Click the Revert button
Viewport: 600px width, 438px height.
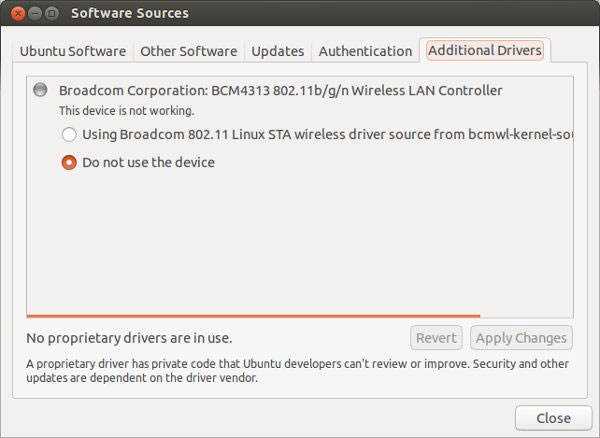point(436,338)
